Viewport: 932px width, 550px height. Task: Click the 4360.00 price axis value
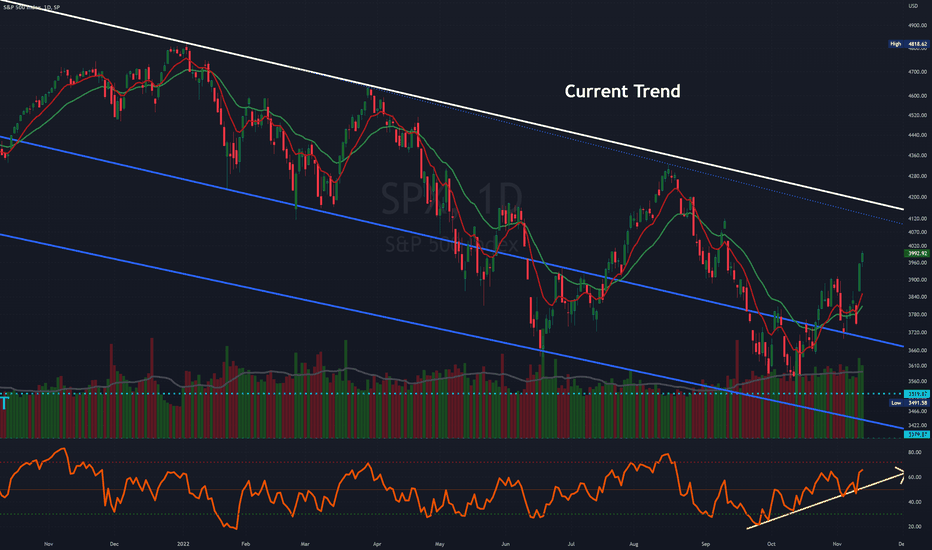click(x=917, y=156)
